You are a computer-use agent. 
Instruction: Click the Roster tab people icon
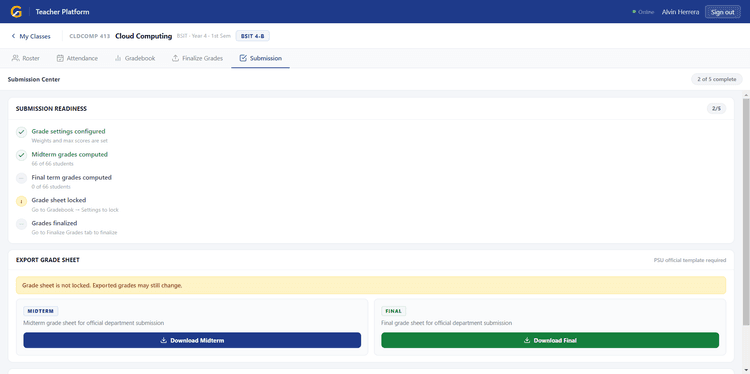coord(15,58)
